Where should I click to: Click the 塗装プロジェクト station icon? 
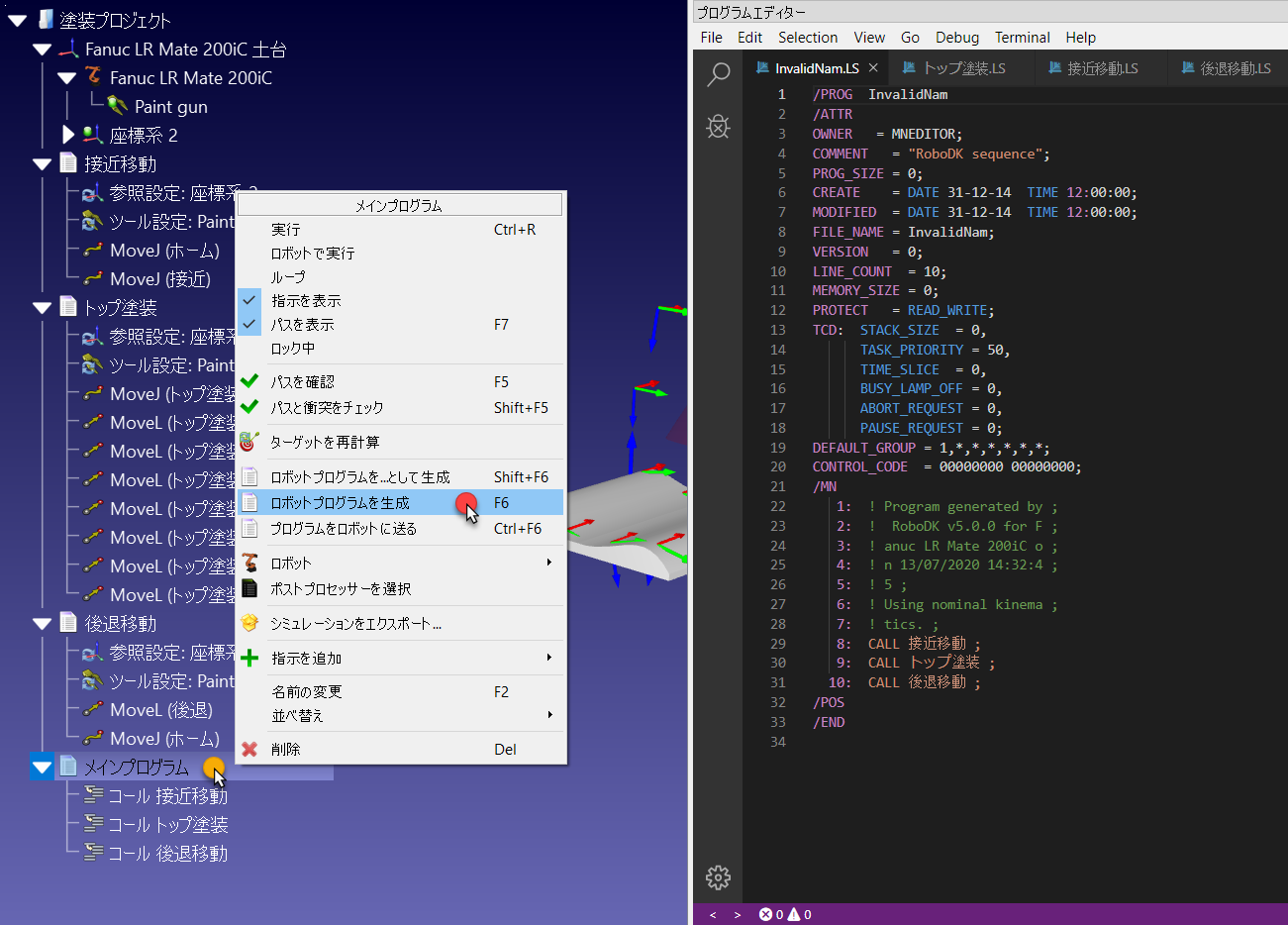(x=46, y=19)
